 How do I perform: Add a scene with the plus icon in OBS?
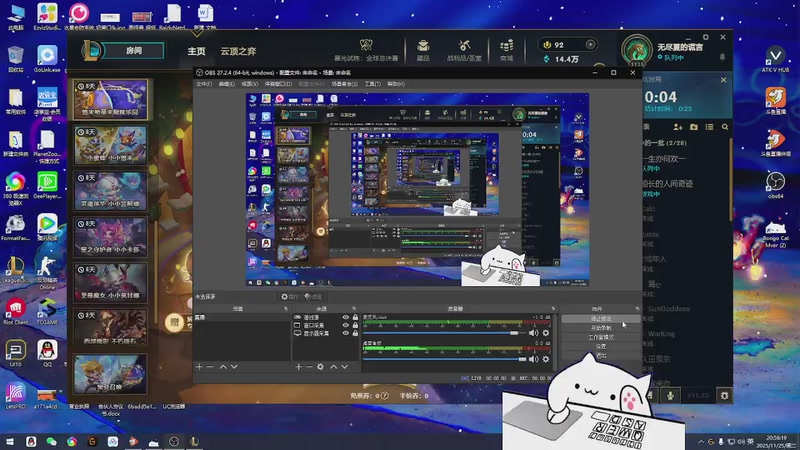tap(199, 367)
